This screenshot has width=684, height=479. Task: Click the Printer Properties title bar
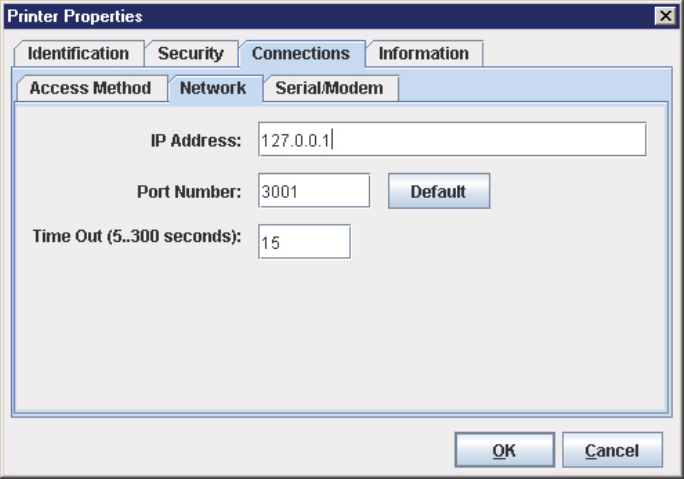click(300, 16)
